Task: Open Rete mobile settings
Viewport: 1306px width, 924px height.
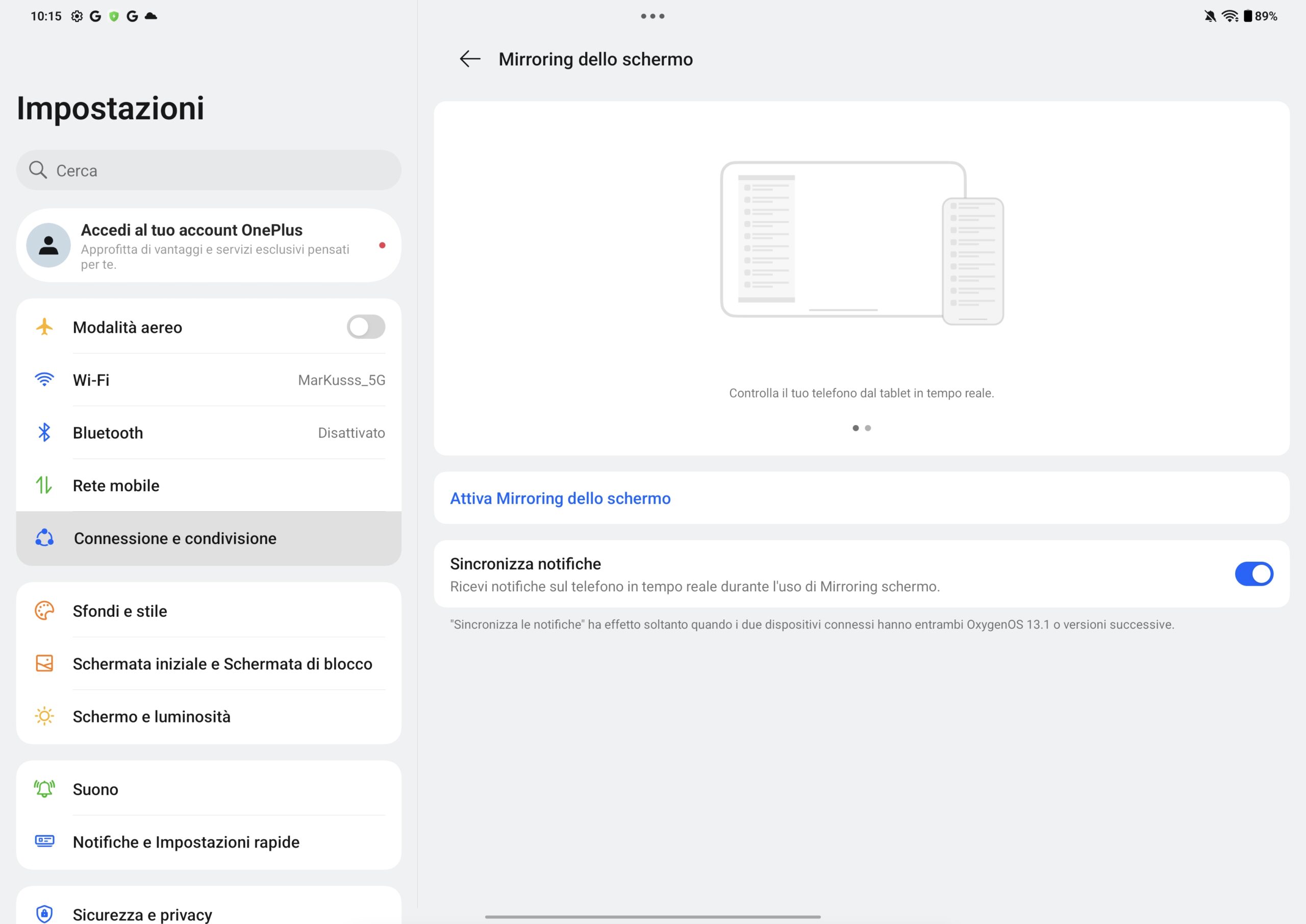Action: point(209,485)
